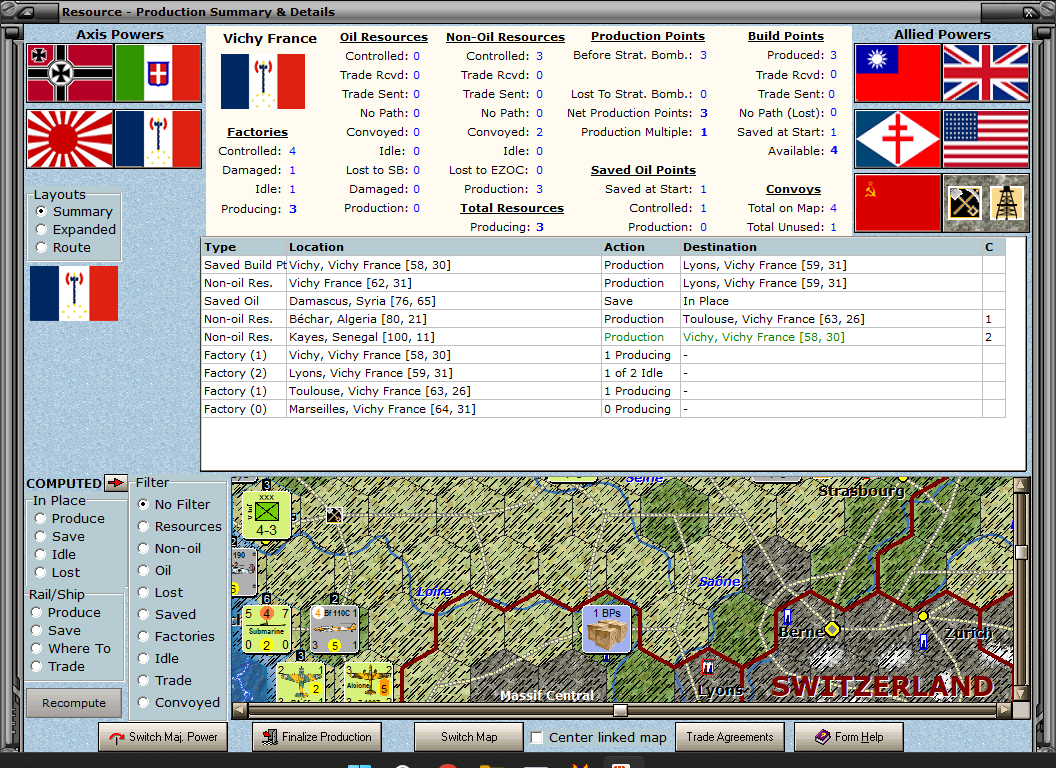Sort table by Location column header
This screenshot has width=1056, height=768.
pyautogui.click(x=444, y=247)
